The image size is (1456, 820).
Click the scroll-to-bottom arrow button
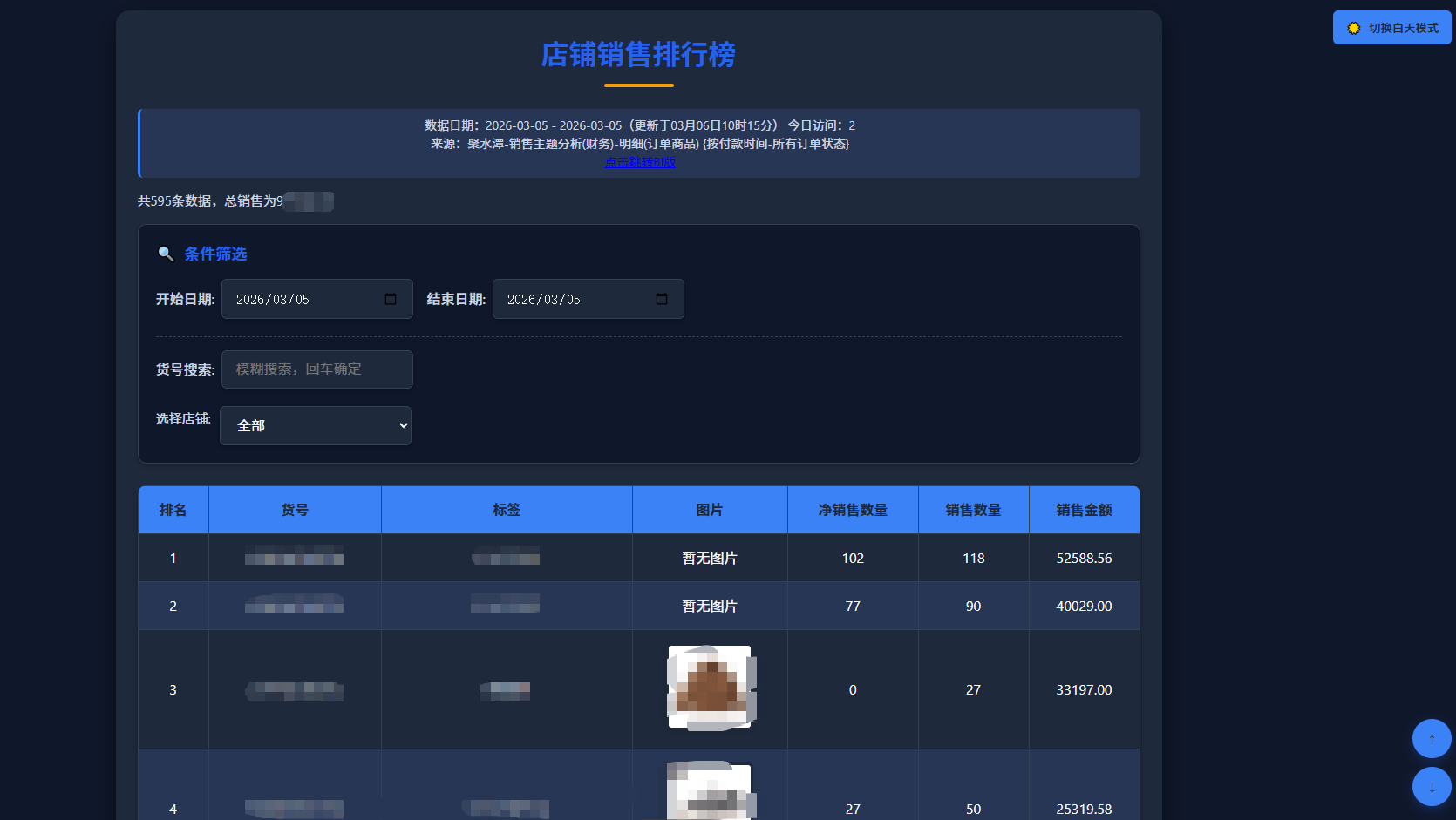pos(1431,786)
